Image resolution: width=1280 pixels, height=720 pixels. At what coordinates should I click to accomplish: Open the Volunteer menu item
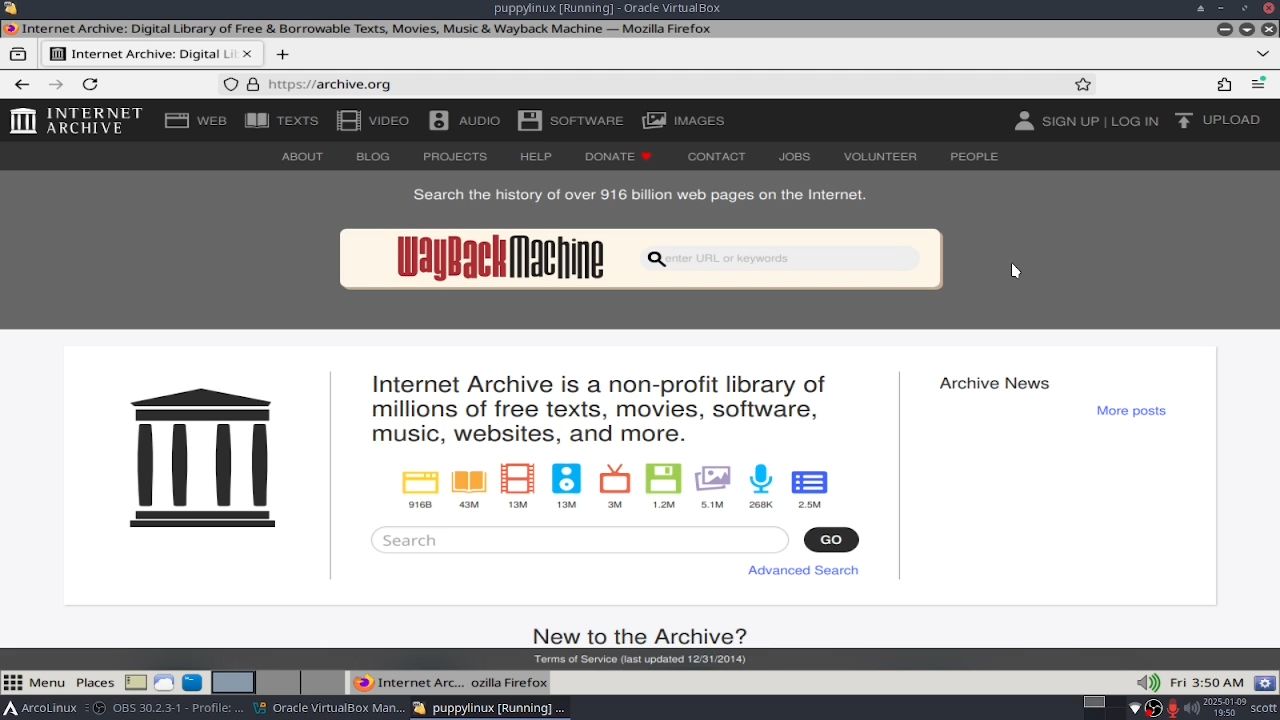(x=879, y=157)
